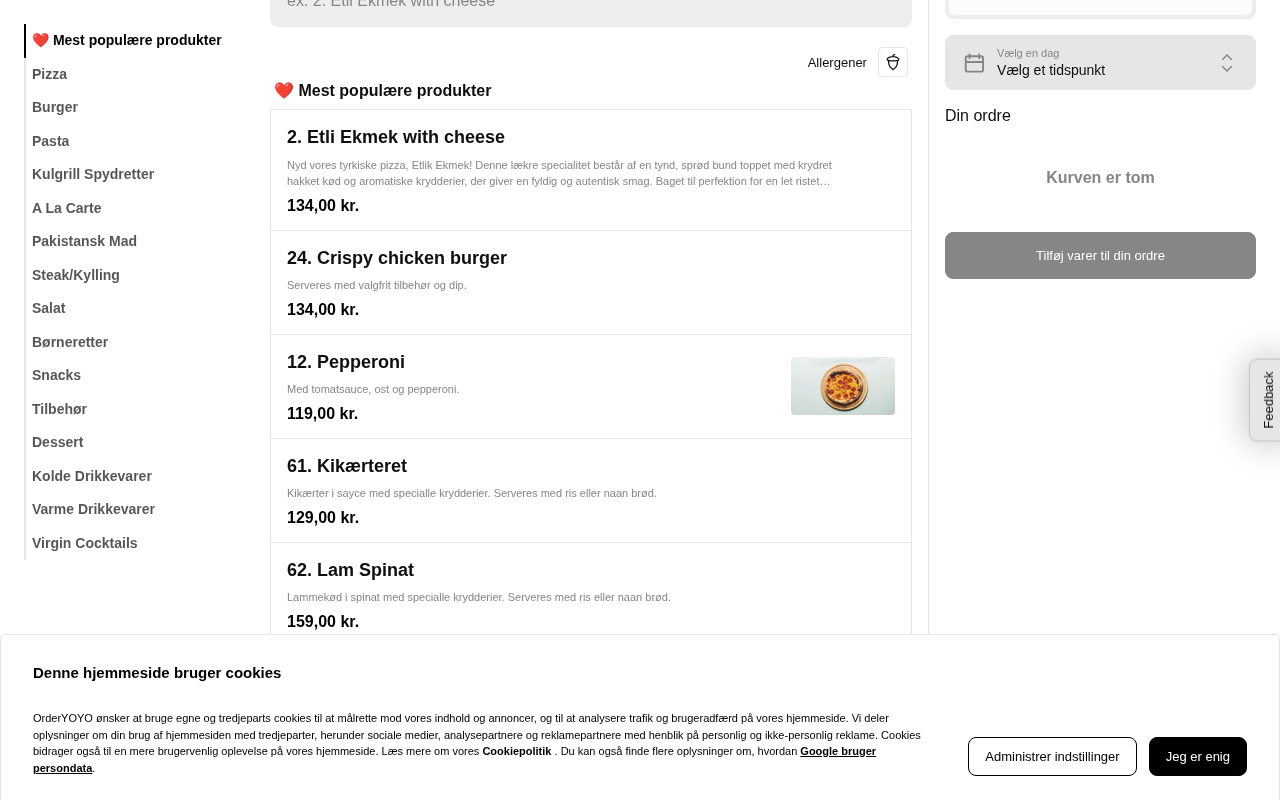Select Etli Ekmek with cheese item
The image size is (1280, 800).
[396, 137]
